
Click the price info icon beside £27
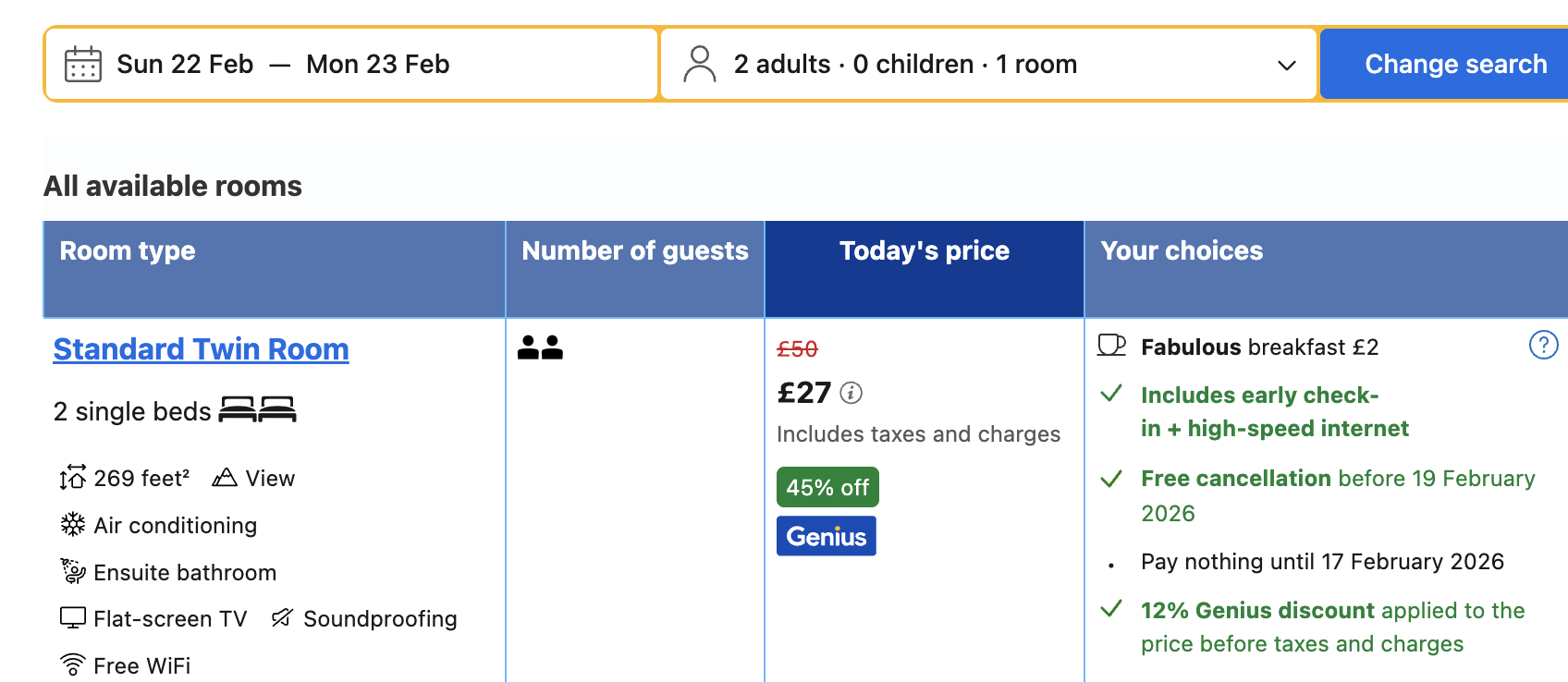tap(851, 393)
